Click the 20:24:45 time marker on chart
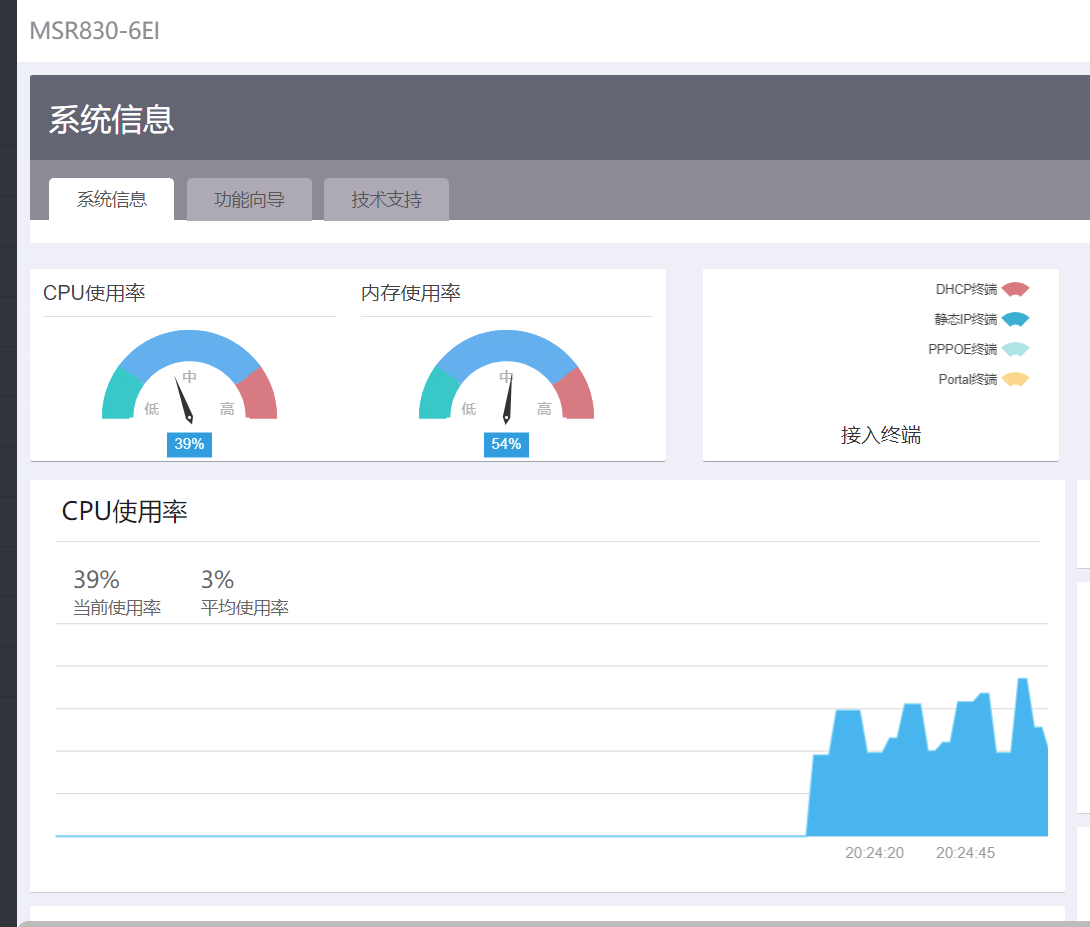The height and width of the screenshot is (927, 1090). pyautogui.click(x=965, y=853)
